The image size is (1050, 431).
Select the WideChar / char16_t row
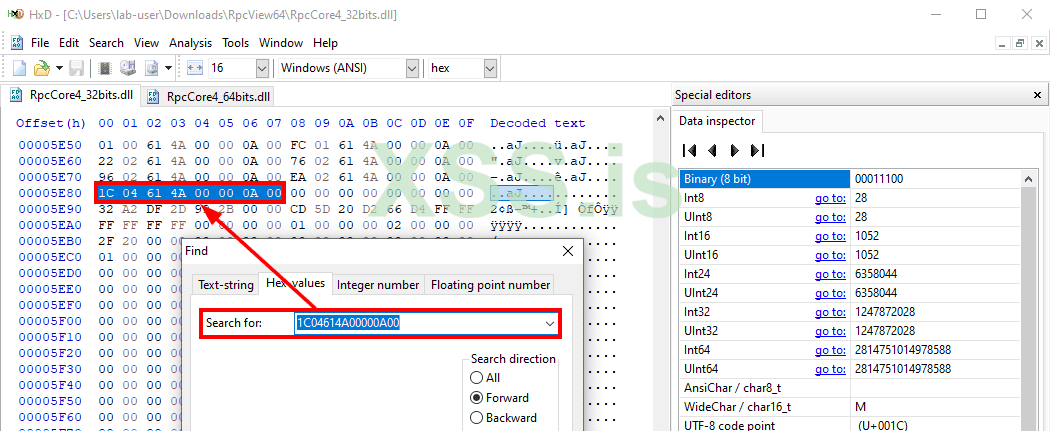850,407
